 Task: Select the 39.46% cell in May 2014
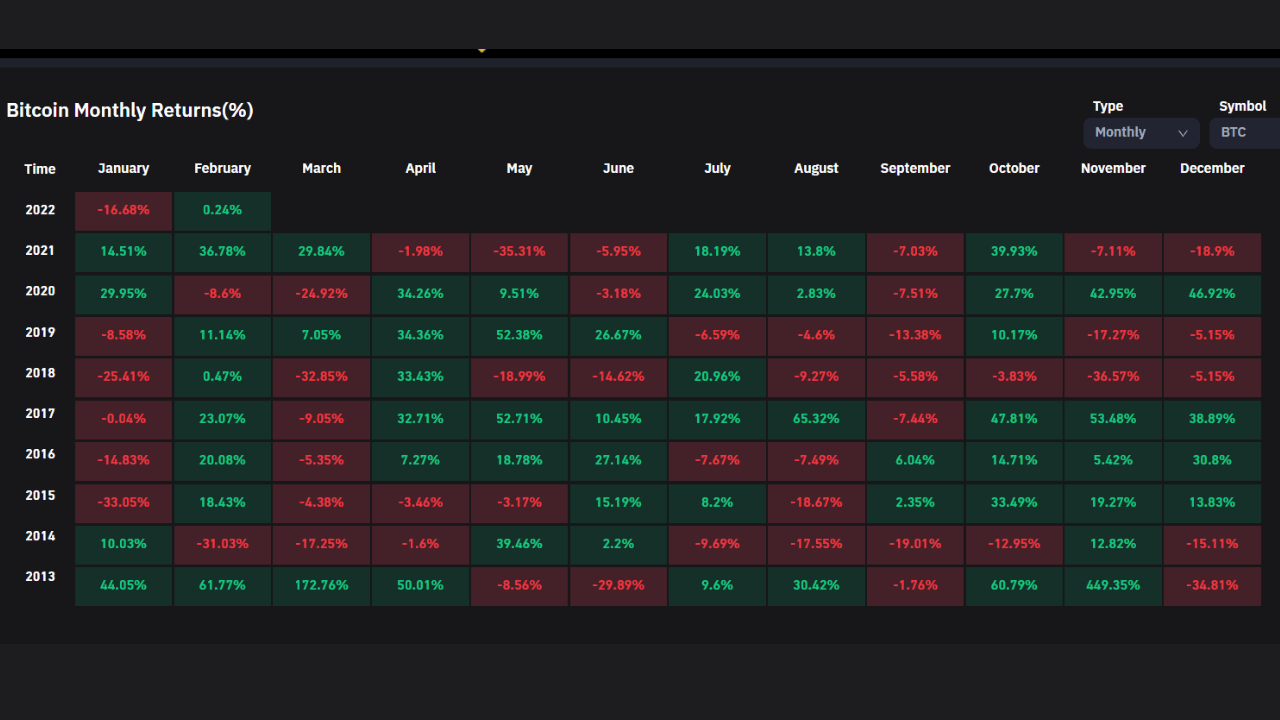[x=519, y=544]
